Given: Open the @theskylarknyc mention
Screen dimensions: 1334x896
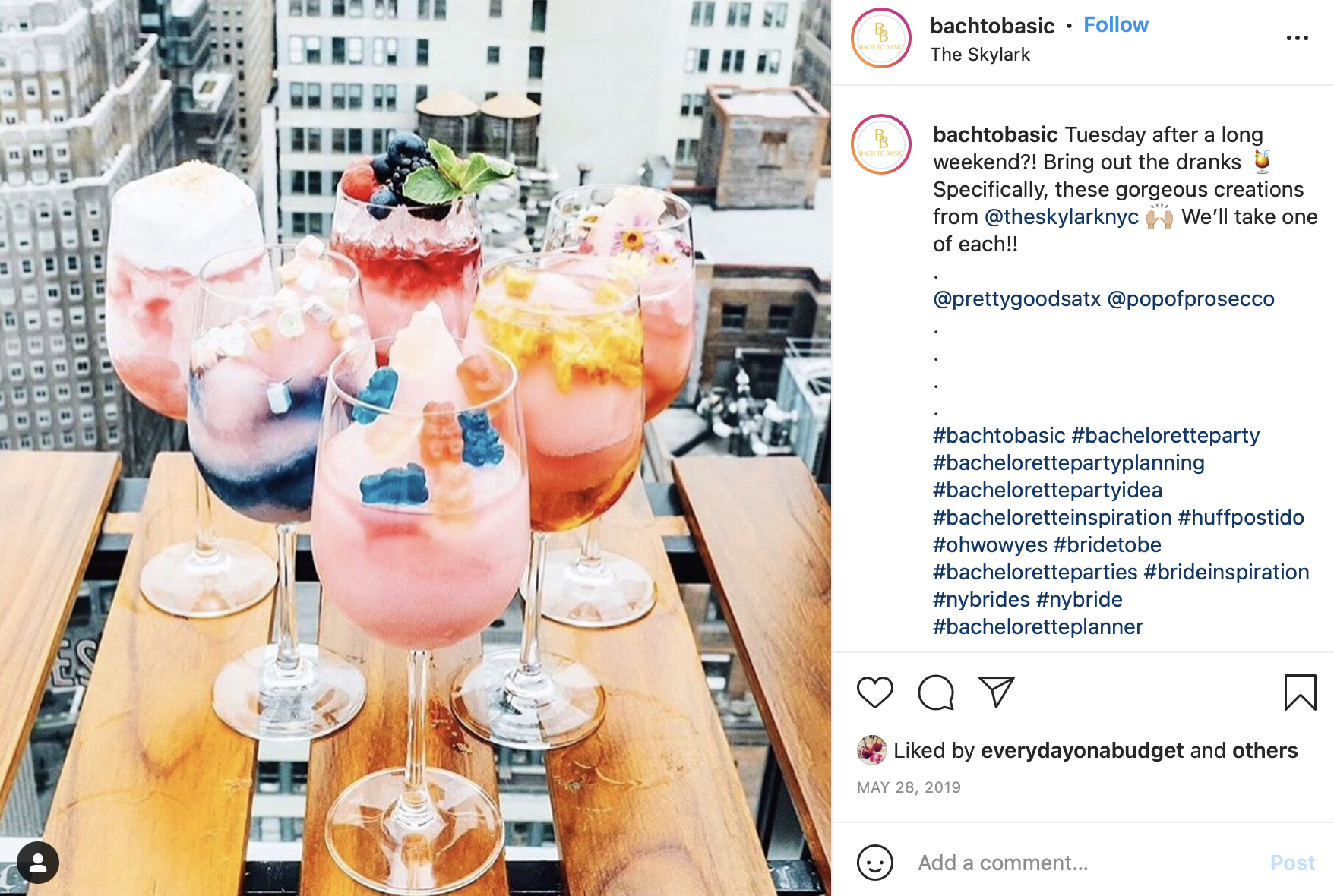Looking at the screenshot, I should click(x=1061, y=217).
